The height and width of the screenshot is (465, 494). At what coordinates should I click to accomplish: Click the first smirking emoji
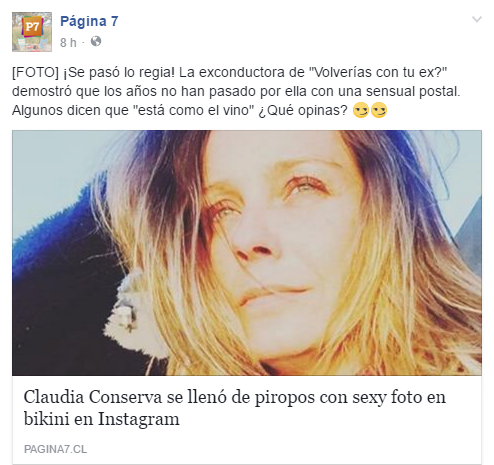[361, 110]
